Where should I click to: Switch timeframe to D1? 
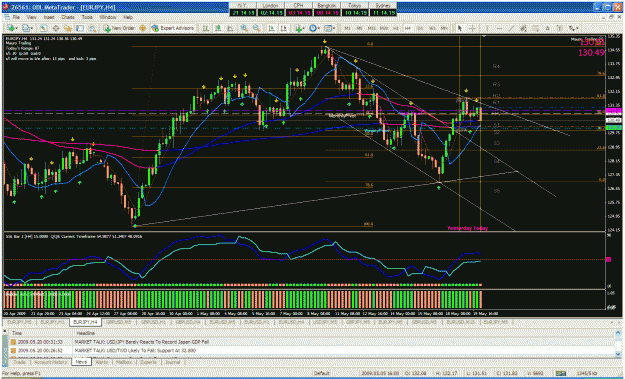pos(420,28)
